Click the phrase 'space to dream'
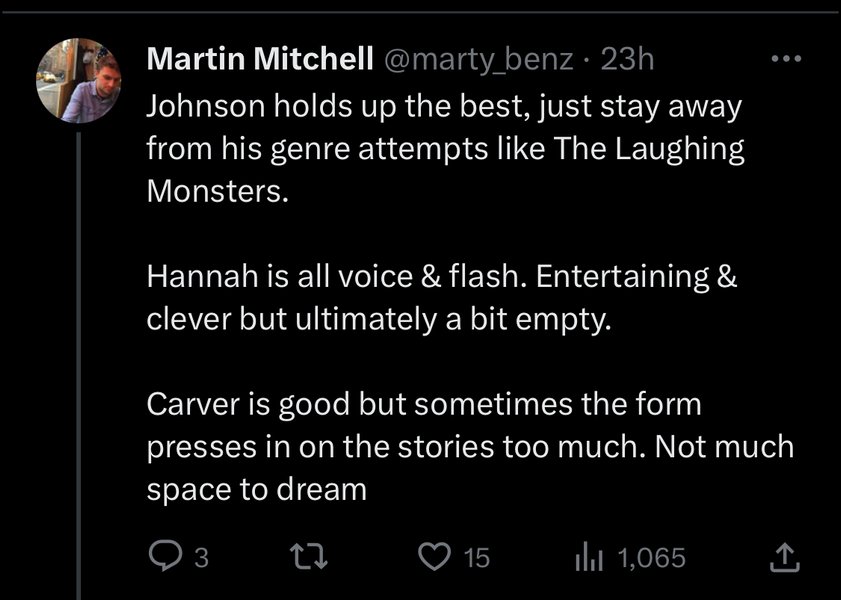Screen dimensions: 841x600 coord(256,490)
